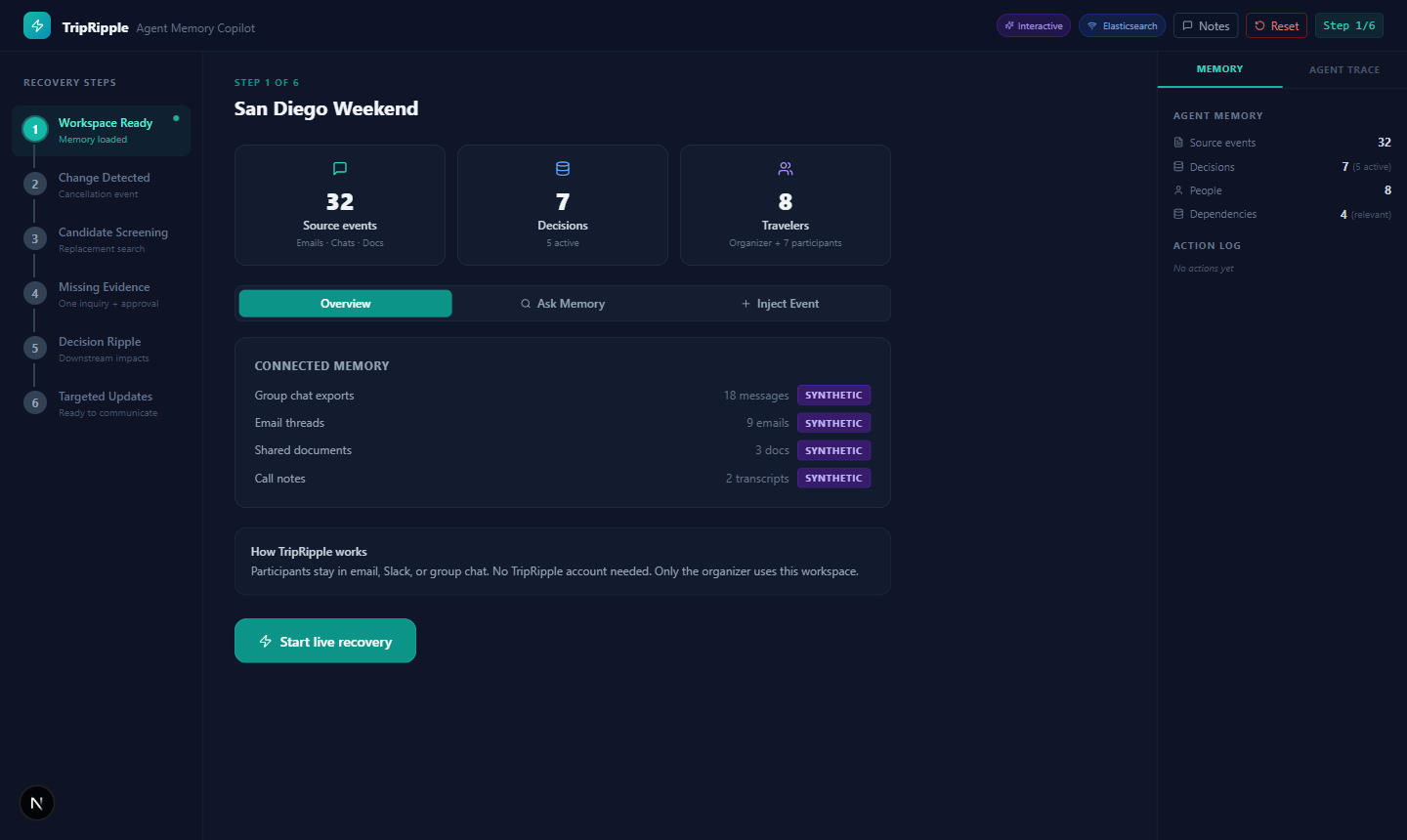The height and width of the screenshot is (840, 1407).
Task: Select the Missing Evidence step
Action: coord(102,294)
